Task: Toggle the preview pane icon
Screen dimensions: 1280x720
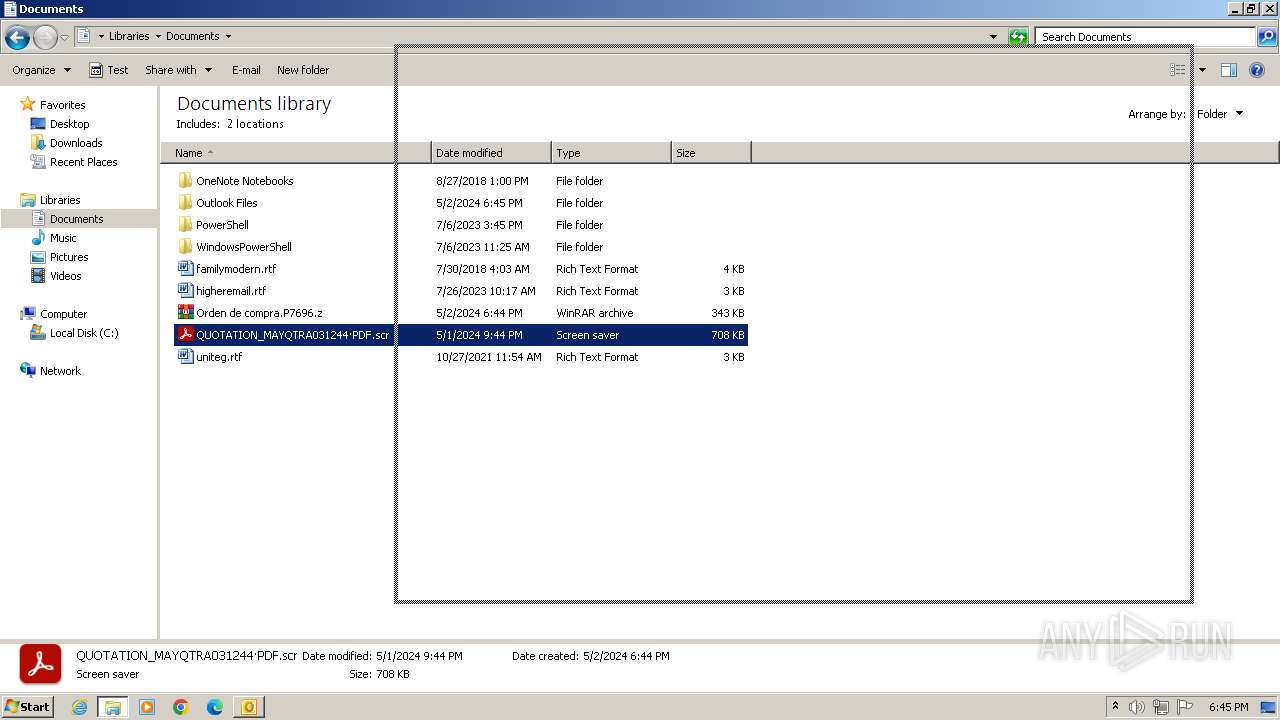Action: [1229, 70]
